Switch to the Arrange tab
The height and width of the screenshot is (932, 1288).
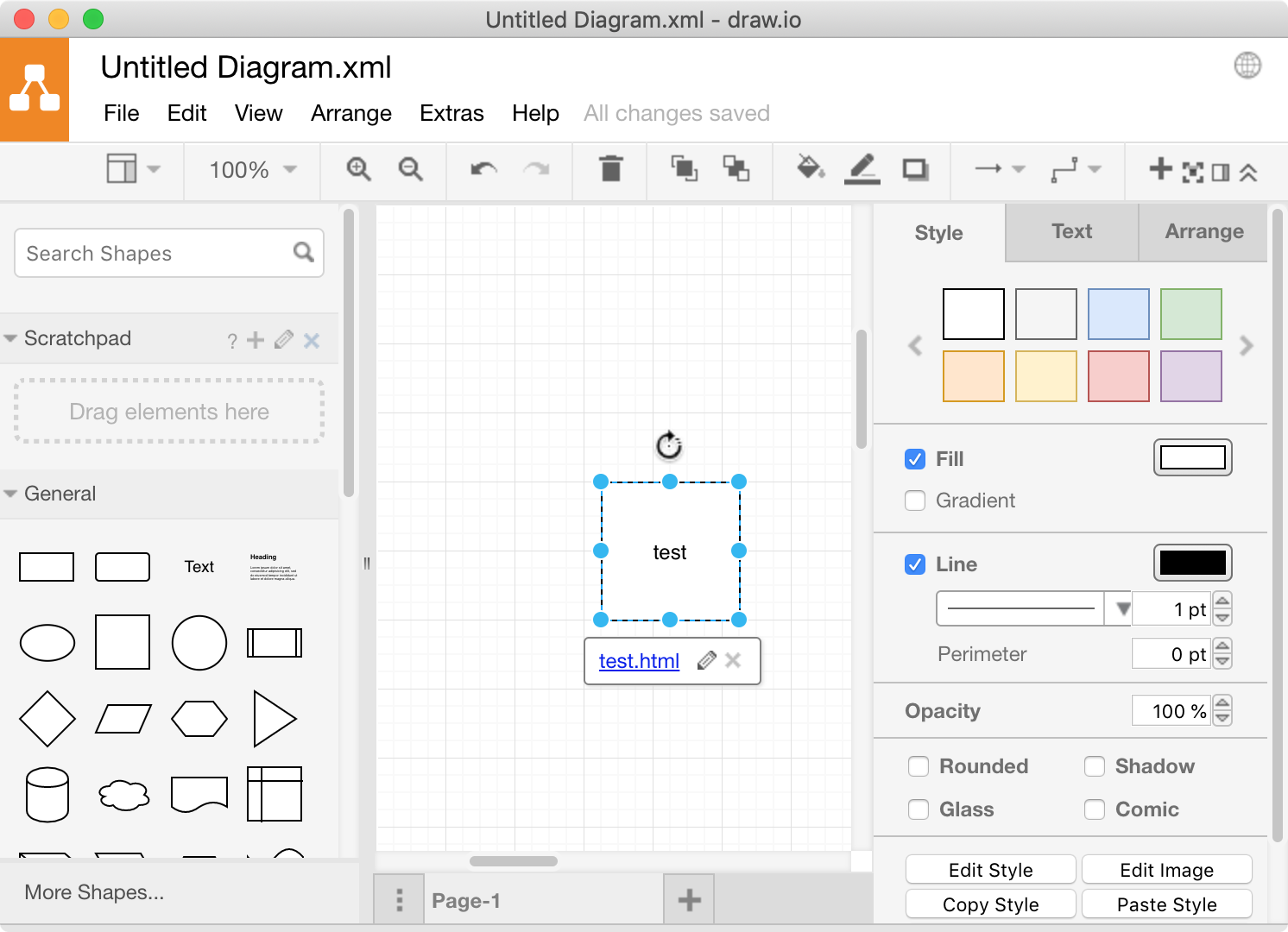pos(1203,232)
